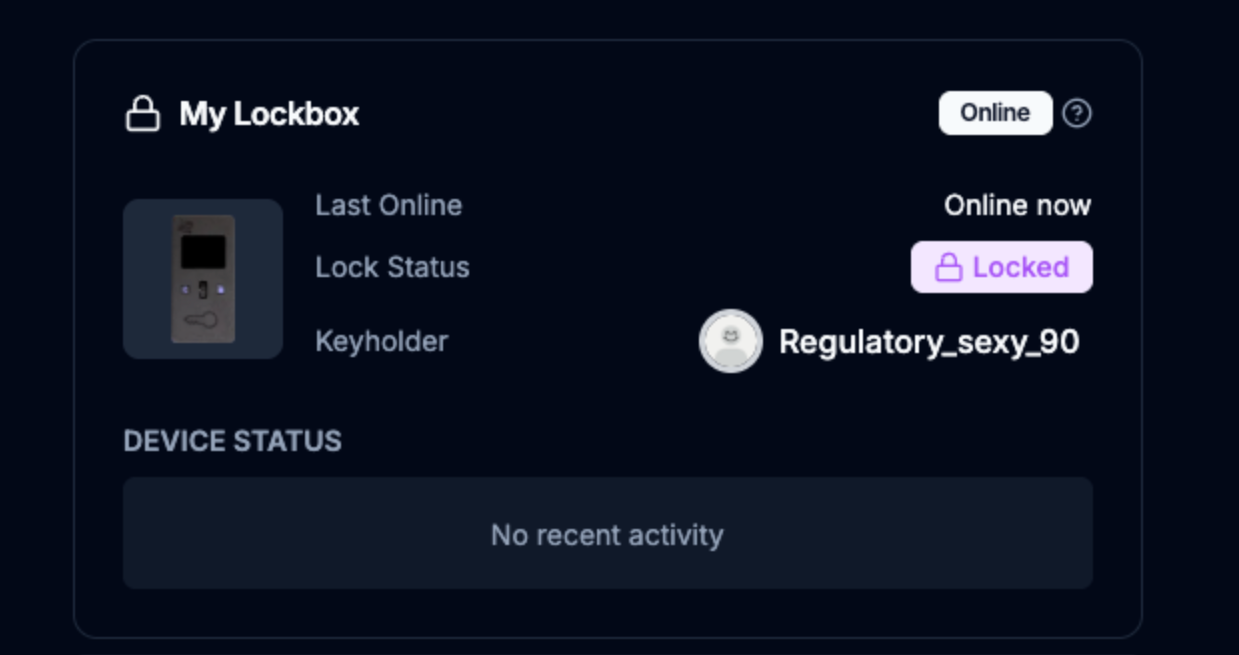This screenshot has width=1239, height=655.
Task: Click the No recent activity panel
Action: [x=607, y=534]
